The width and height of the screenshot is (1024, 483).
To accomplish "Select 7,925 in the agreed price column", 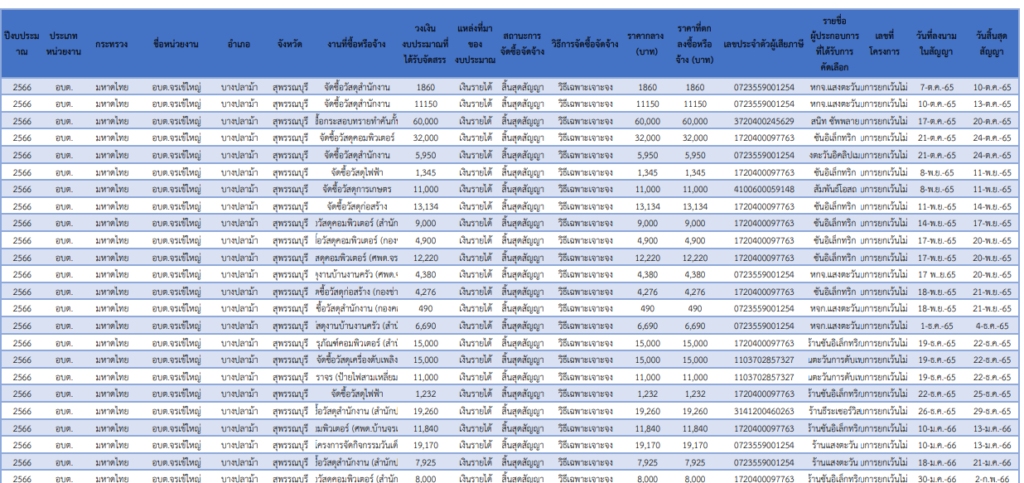I will [695, 462].
